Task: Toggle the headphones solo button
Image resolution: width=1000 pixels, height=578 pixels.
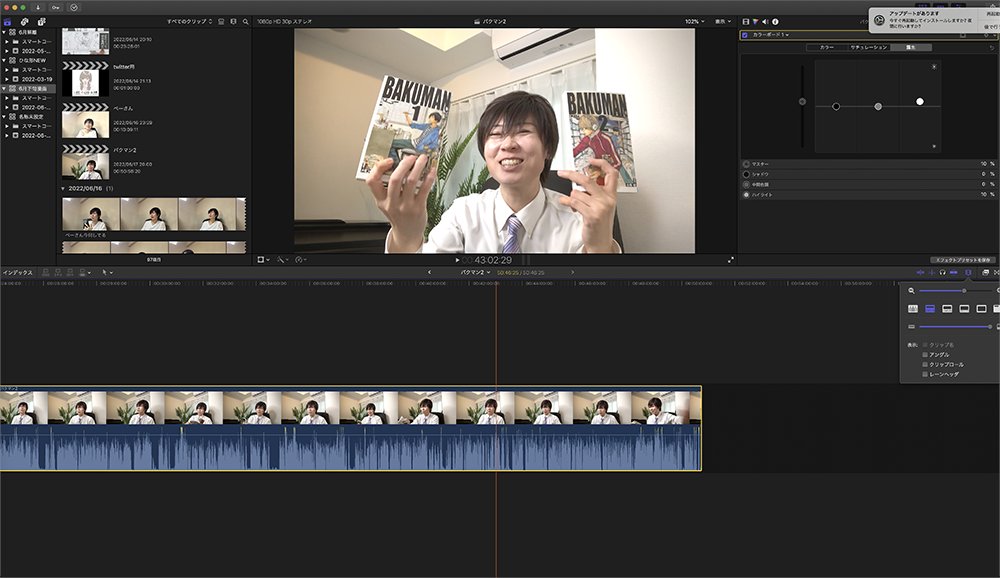Action: (943, 272)
